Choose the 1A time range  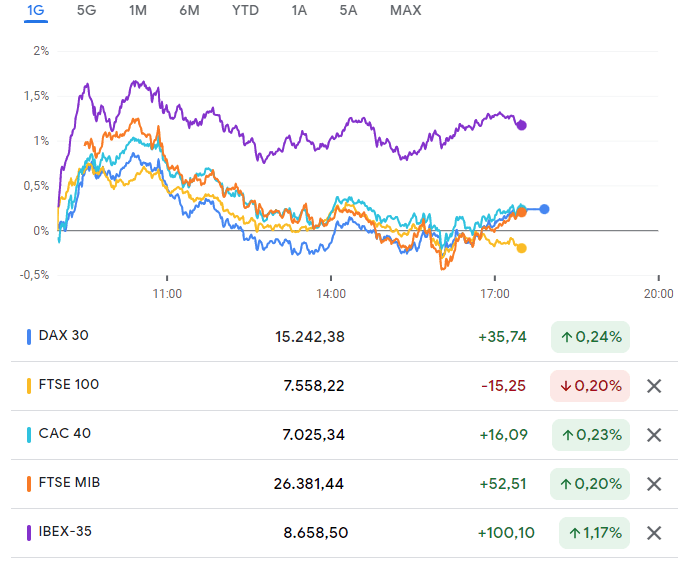[299, 10]
